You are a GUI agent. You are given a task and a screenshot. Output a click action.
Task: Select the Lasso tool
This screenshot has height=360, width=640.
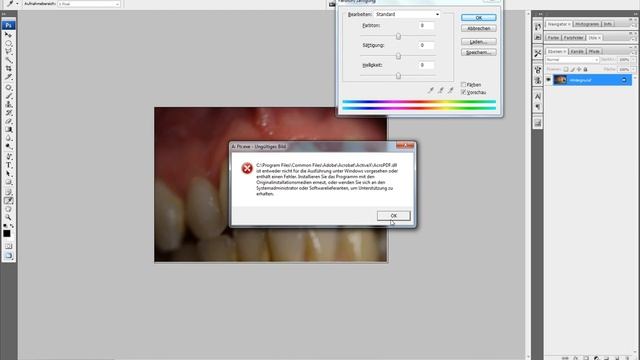pos(8,52)
